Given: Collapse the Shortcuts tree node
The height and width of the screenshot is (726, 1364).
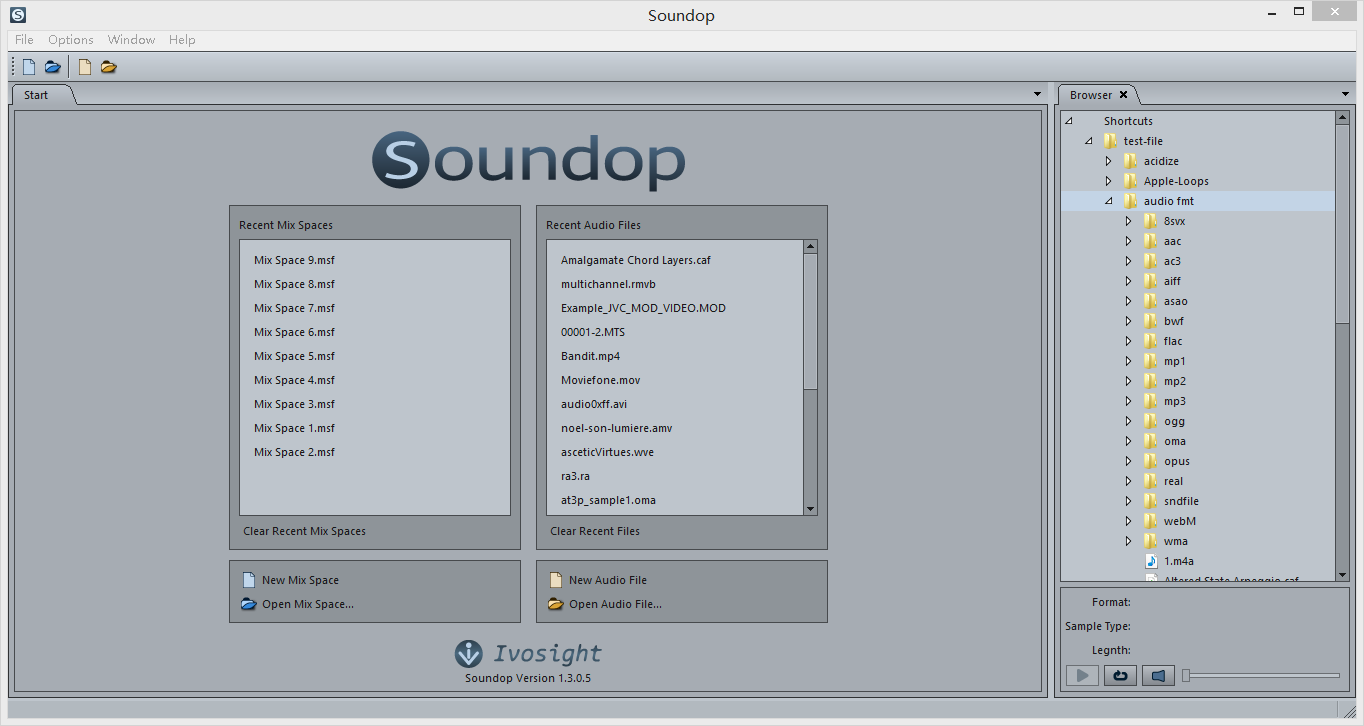Looking at the screenshot, I should 1069,121.
